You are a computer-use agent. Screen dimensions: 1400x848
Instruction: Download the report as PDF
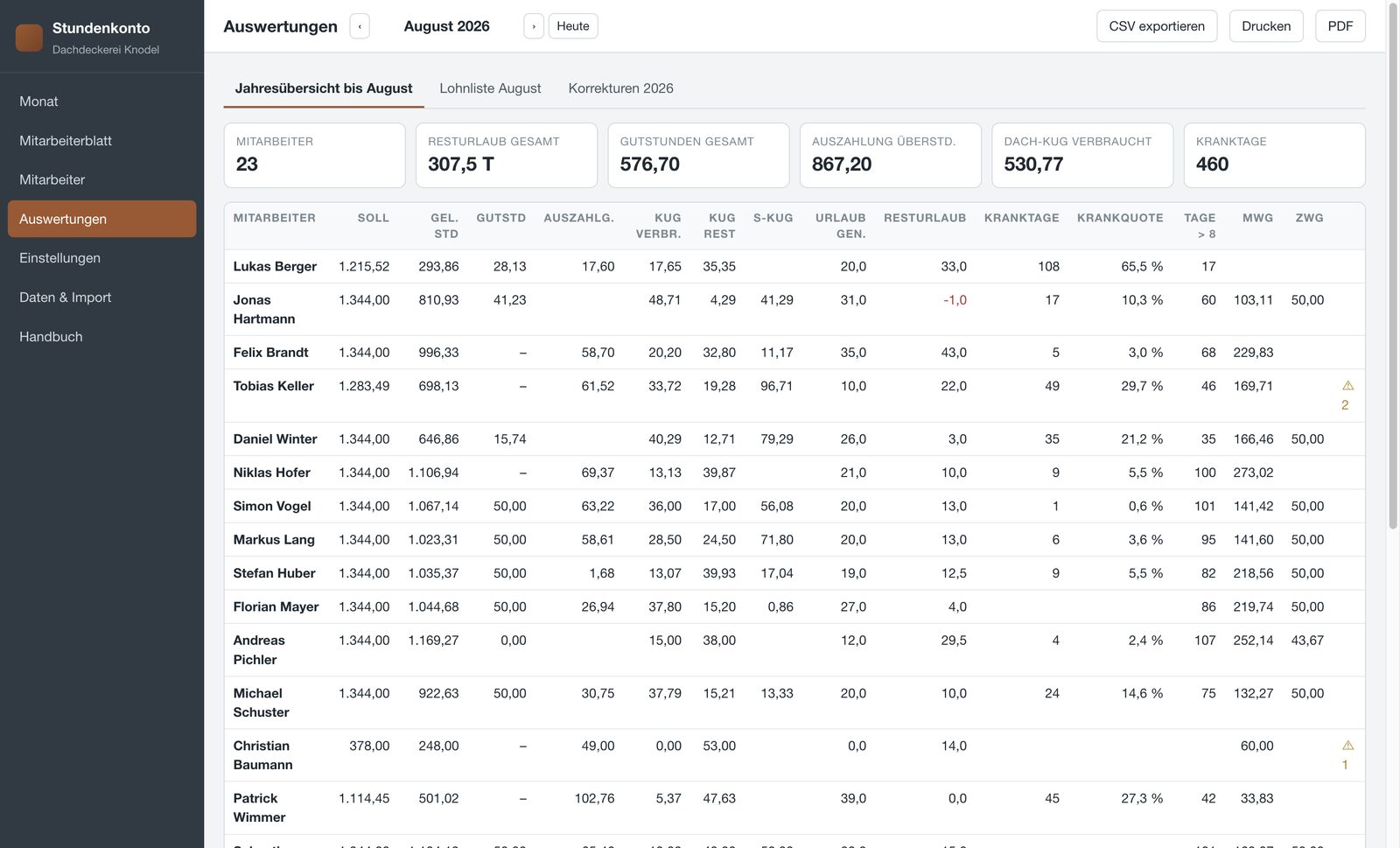1340,26
